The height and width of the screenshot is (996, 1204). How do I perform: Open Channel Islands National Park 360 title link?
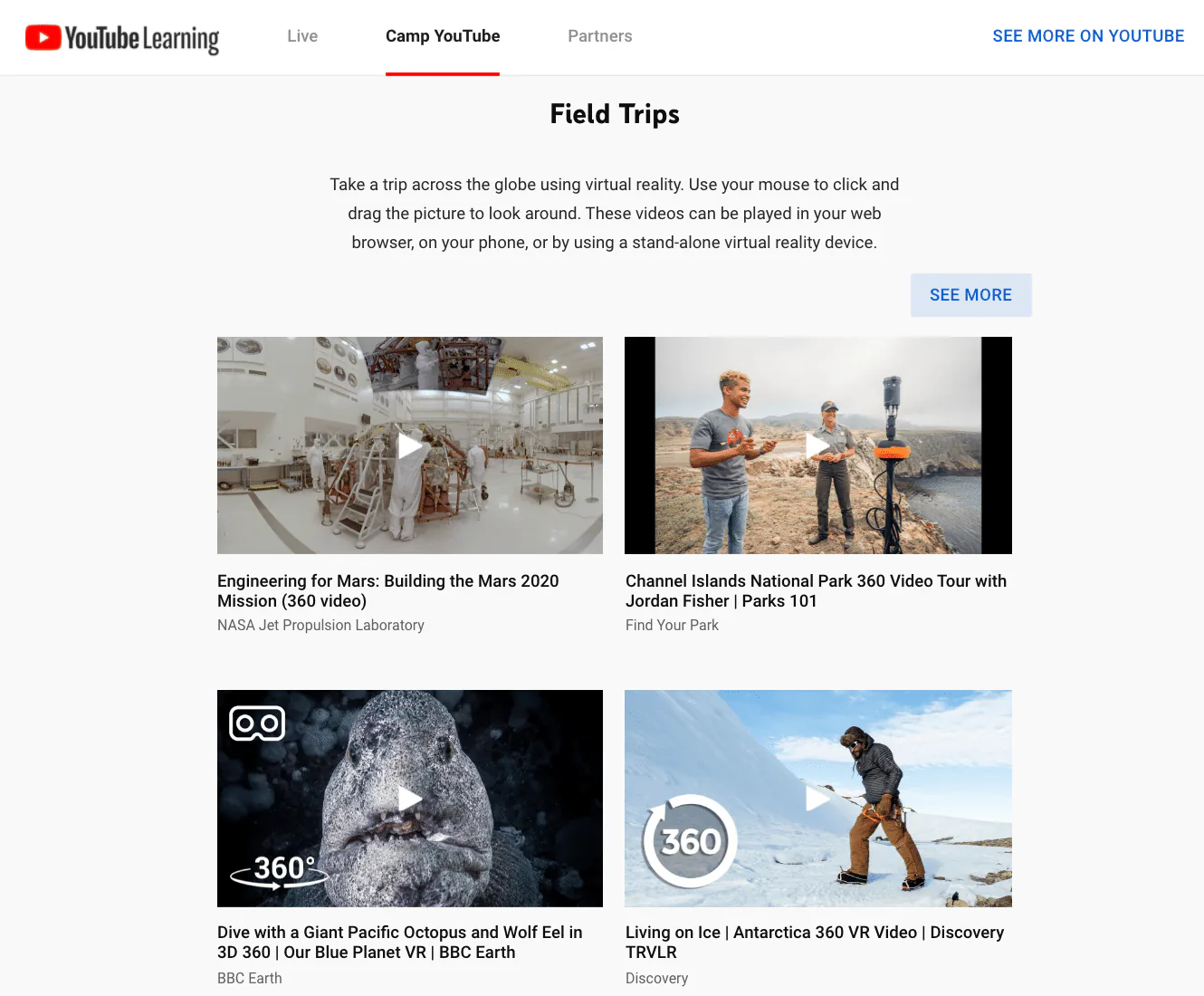click(x=816, y=591)
